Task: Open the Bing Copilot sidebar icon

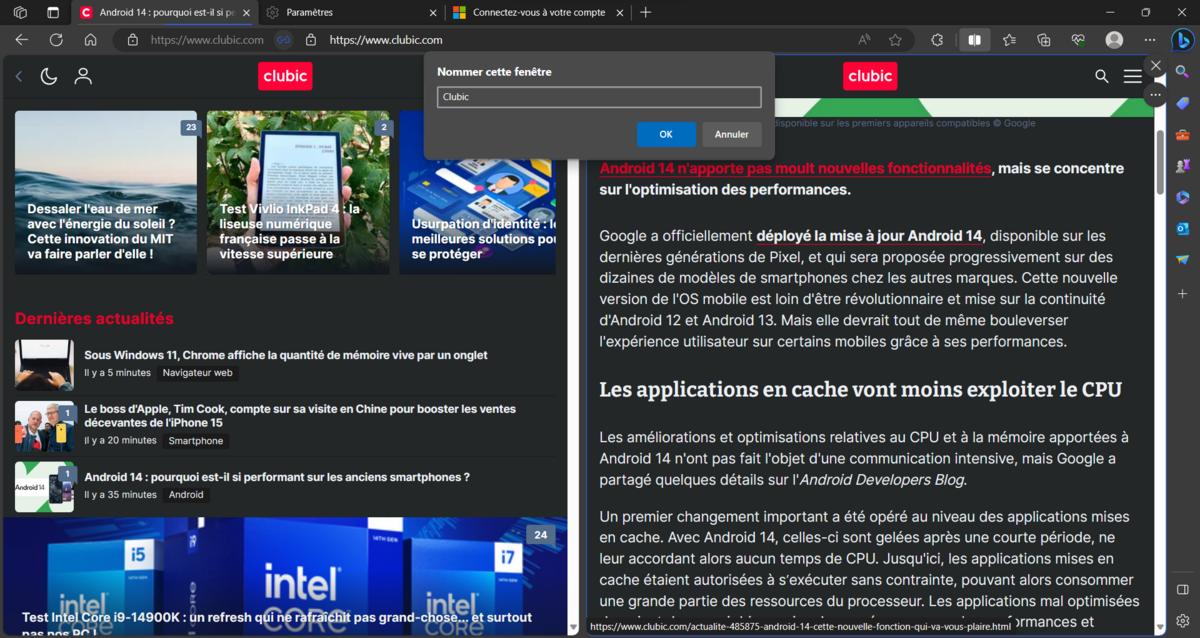Action: pyautogui.click(x=1183, y=40)
